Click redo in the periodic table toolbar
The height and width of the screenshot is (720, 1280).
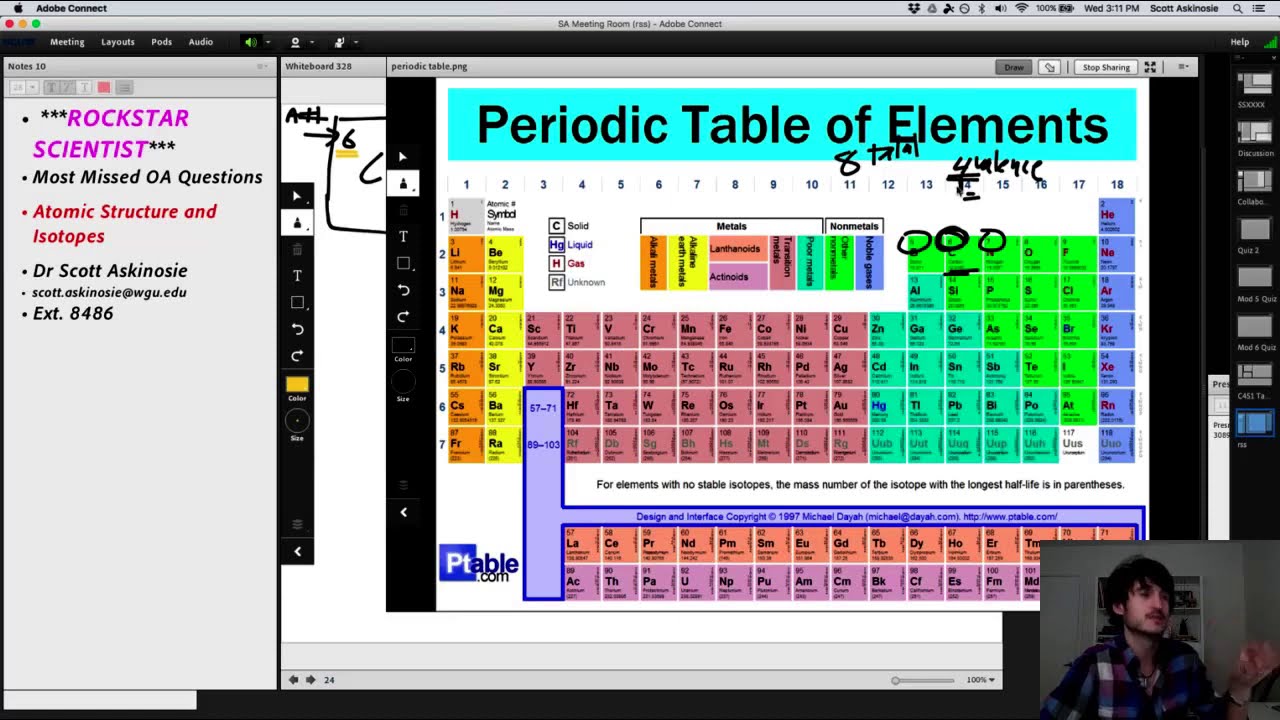point(403,317)
